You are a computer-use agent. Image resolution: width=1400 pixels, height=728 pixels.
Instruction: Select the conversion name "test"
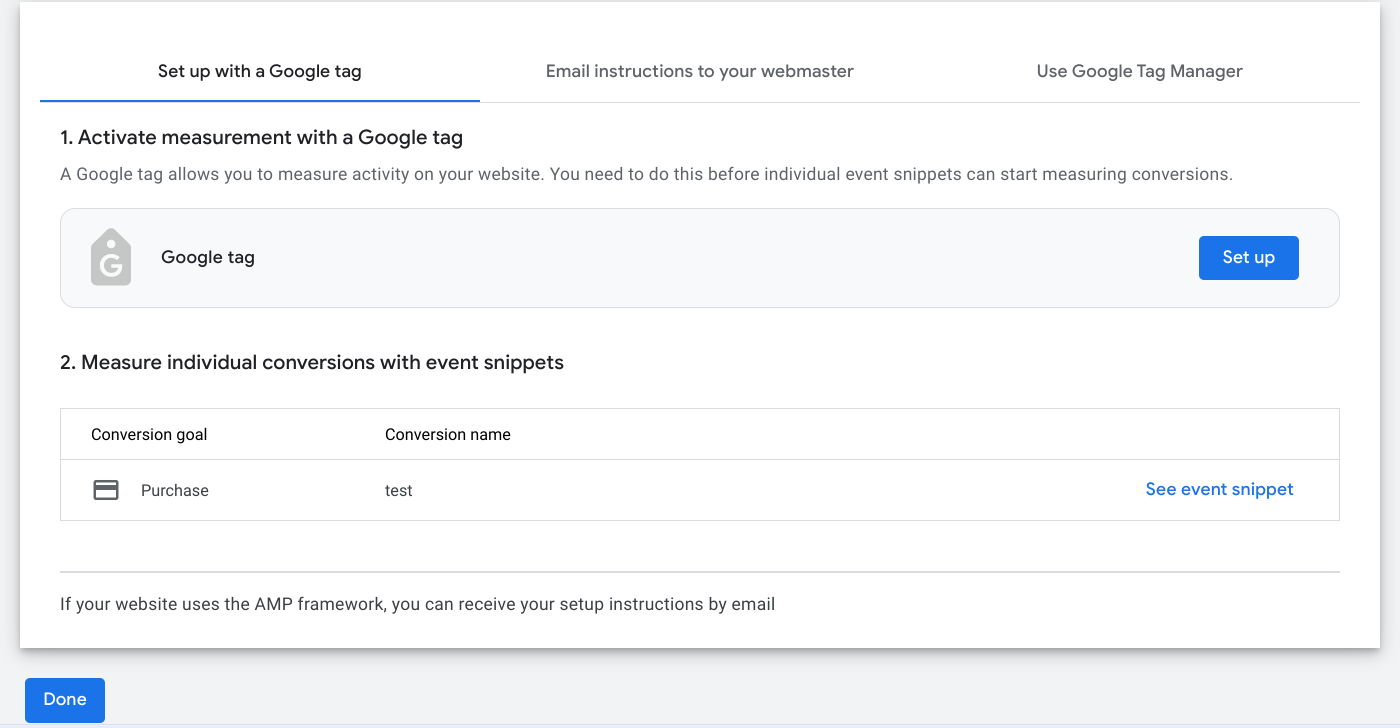(398, 490)
